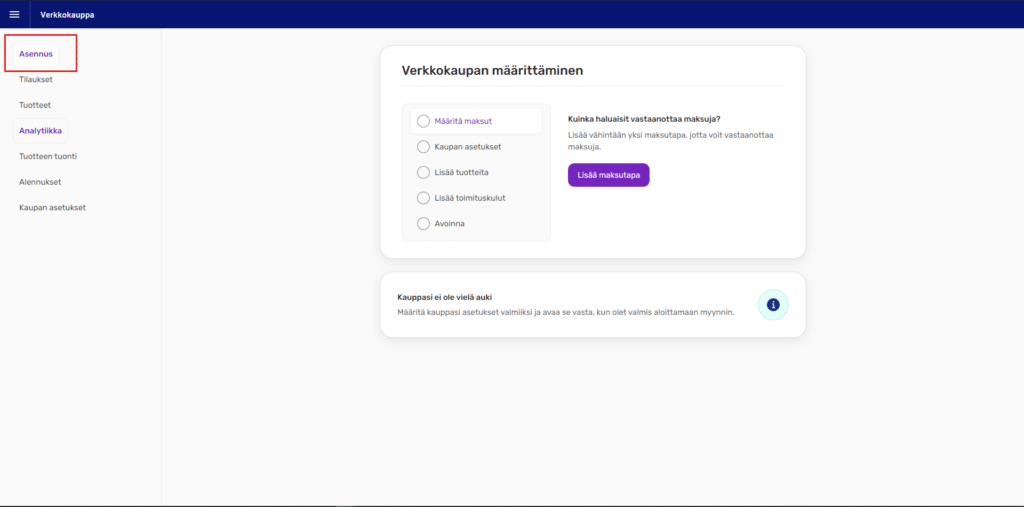Go to Asennus in the sidebar
The image size is (1024, 507).
(36, 54)
